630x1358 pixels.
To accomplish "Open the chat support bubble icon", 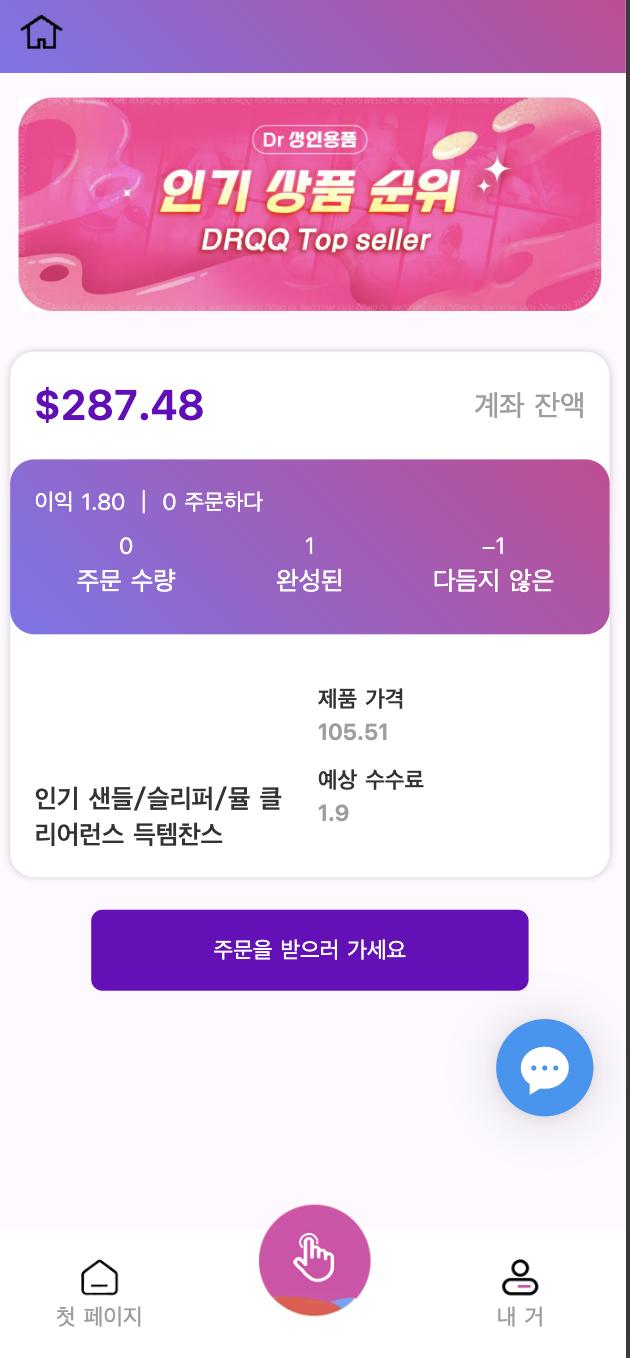I will [x=544, y=1067].
